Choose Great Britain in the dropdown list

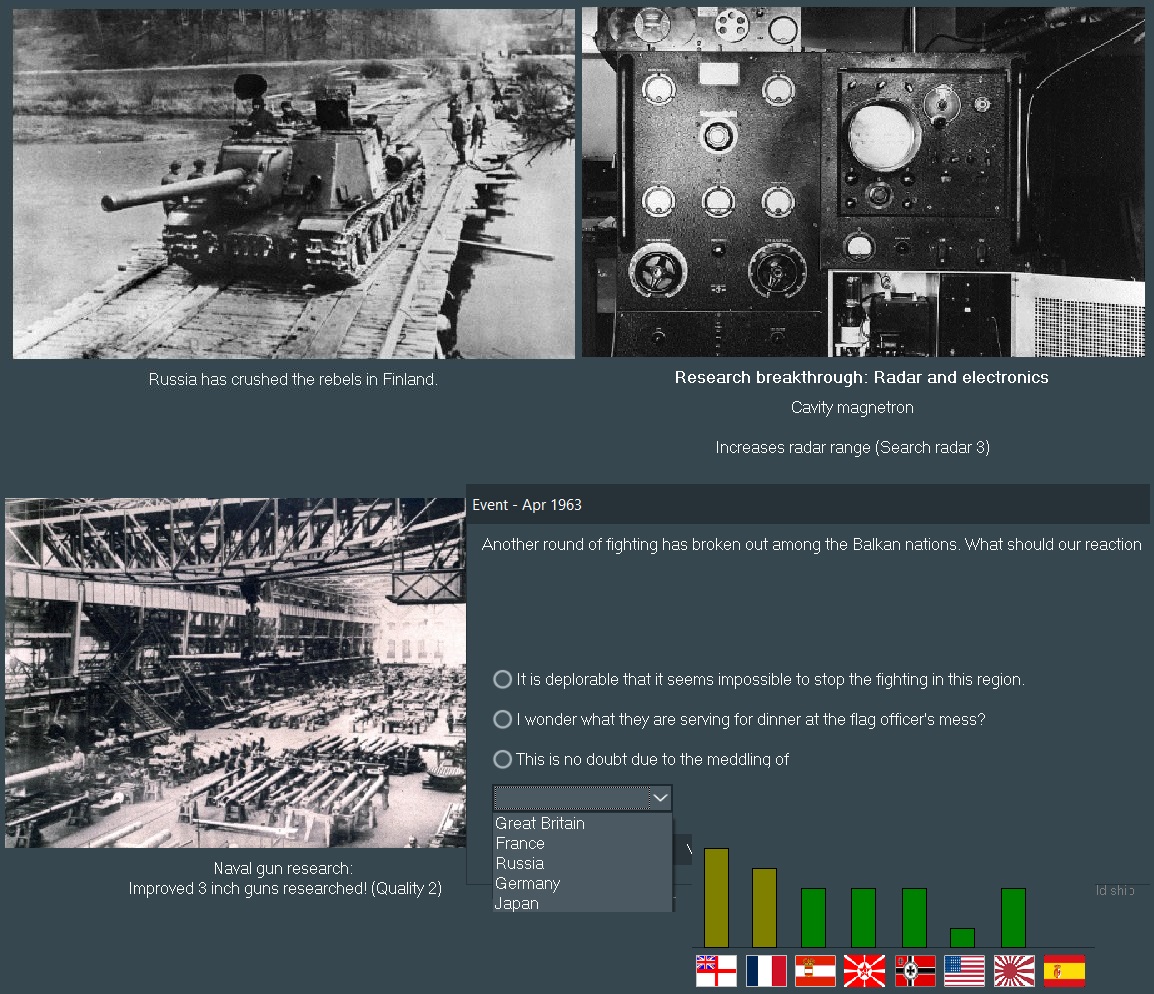(582, 823)
